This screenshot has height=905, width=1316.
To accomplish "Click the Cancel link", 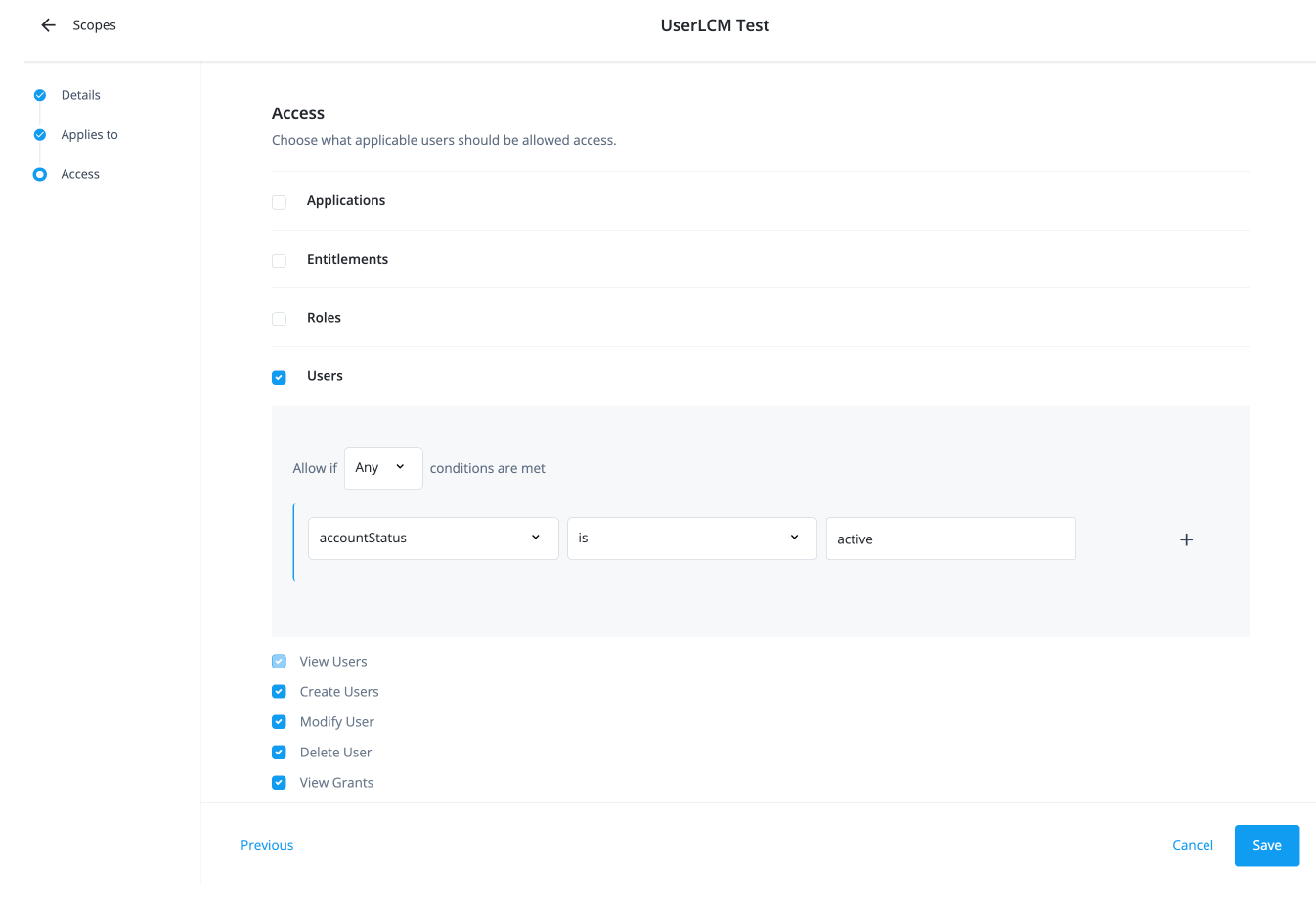I will click(x=1192, y=844).
